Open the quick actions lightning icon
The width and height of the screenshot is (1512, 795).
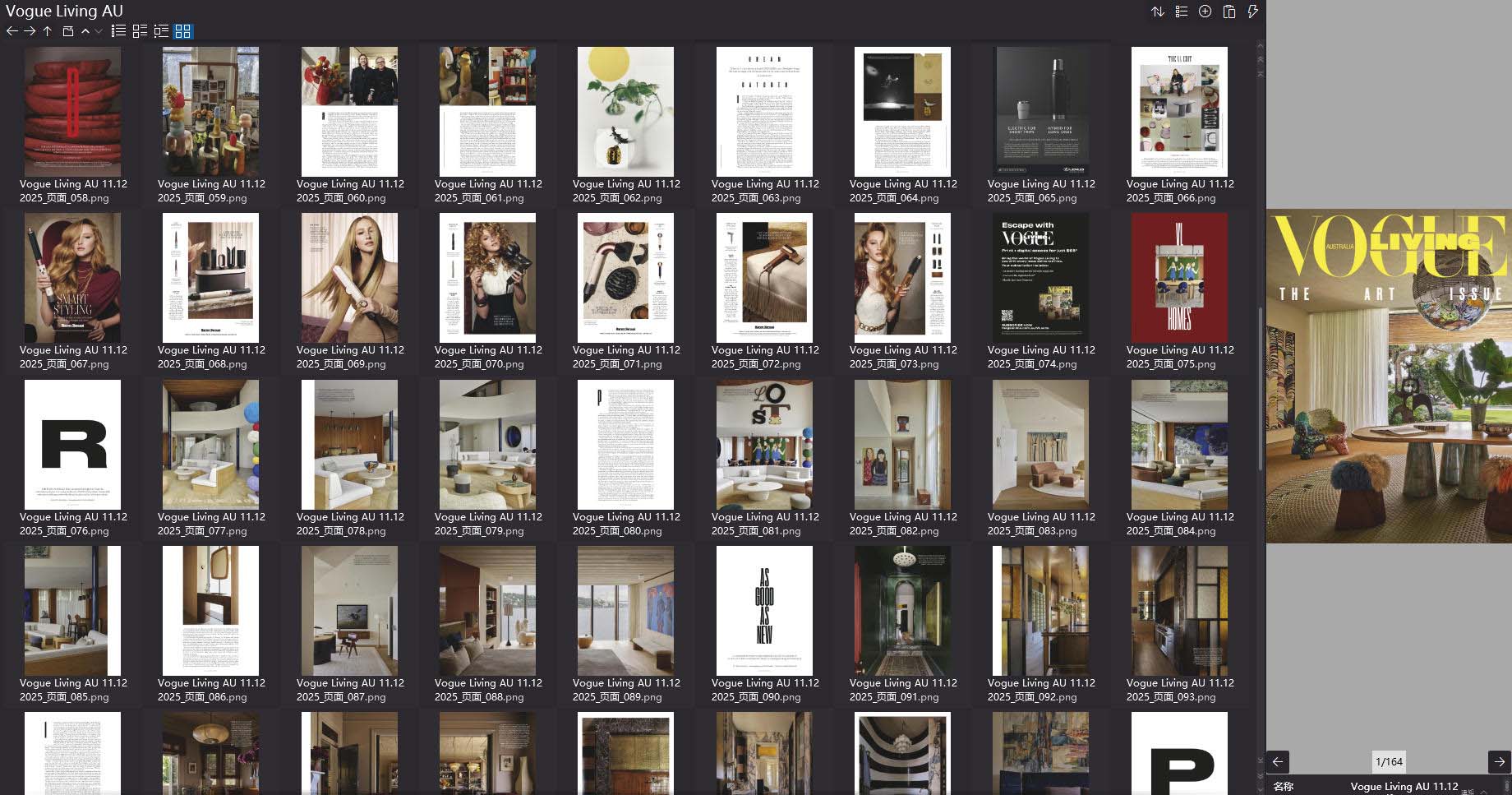pos(1253,12)
